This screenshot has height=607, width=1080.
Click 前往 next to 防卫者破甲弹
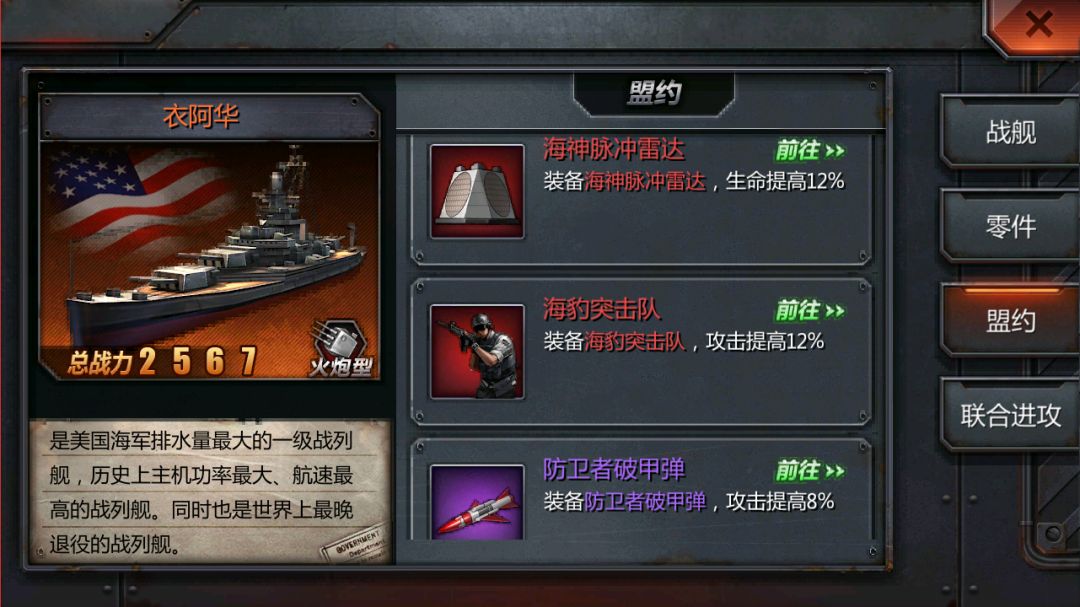(x=810, y=471)
